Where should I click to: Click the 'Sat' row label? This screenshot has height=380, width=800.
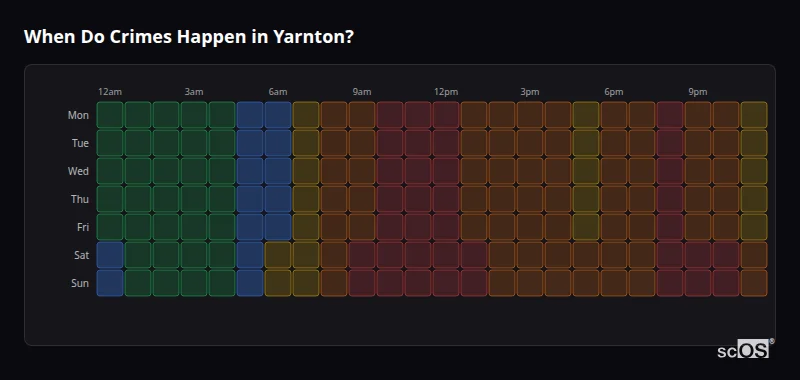[x=81, y=256]
